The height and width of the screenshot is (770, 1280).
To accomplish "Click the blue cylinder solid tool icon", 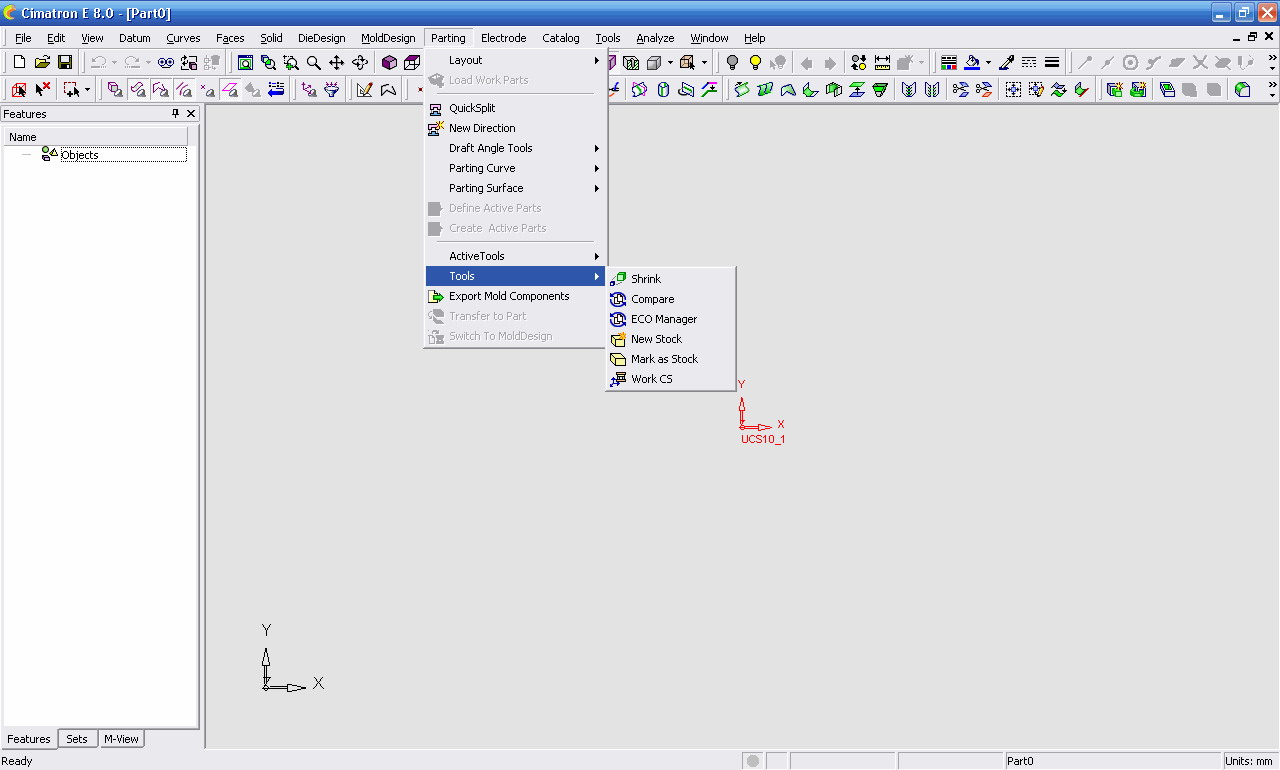I will click(x=663, y=90).
